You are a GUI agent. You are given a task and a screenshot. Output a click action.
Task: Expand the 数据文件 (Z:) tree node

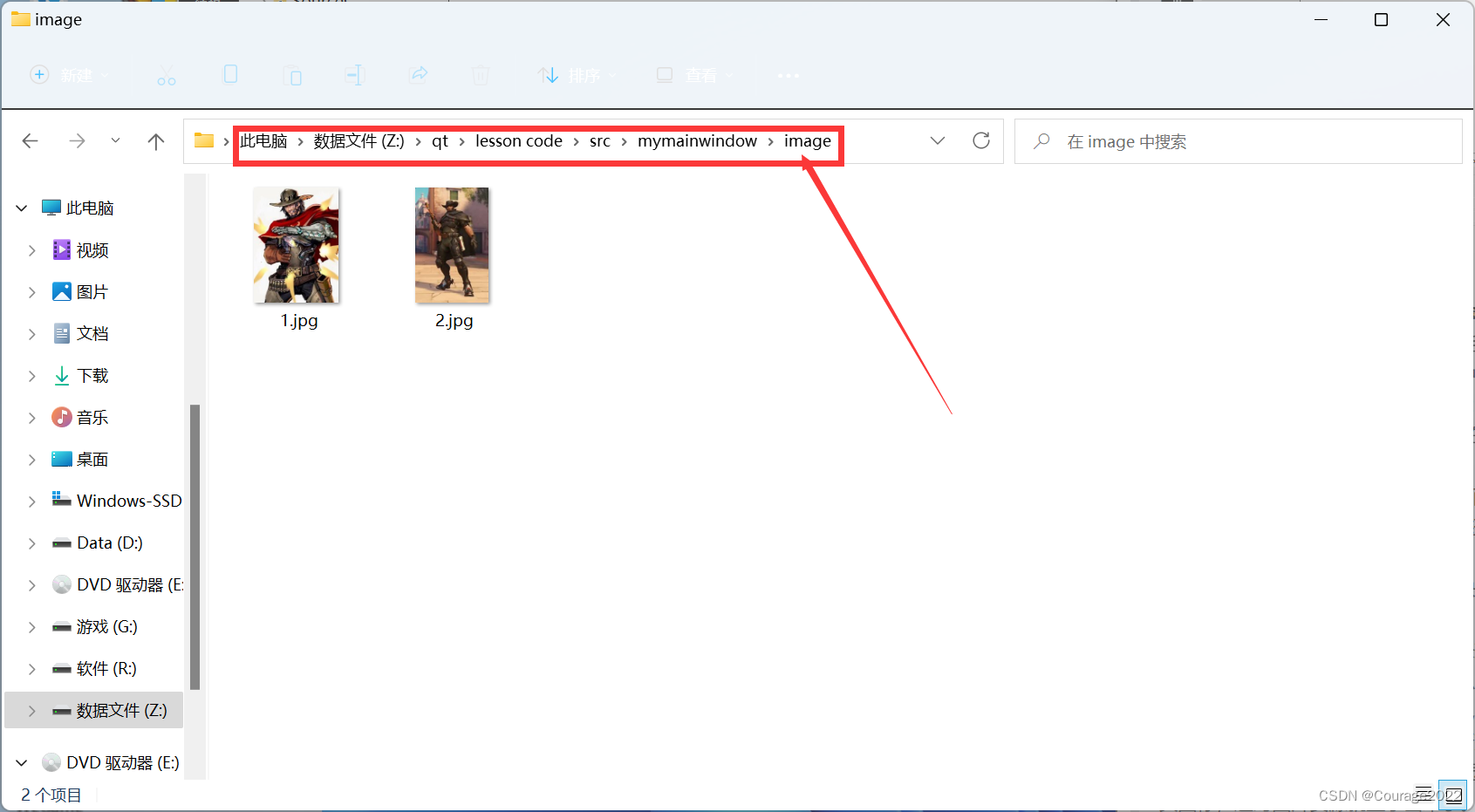click(x=32, y=711)
